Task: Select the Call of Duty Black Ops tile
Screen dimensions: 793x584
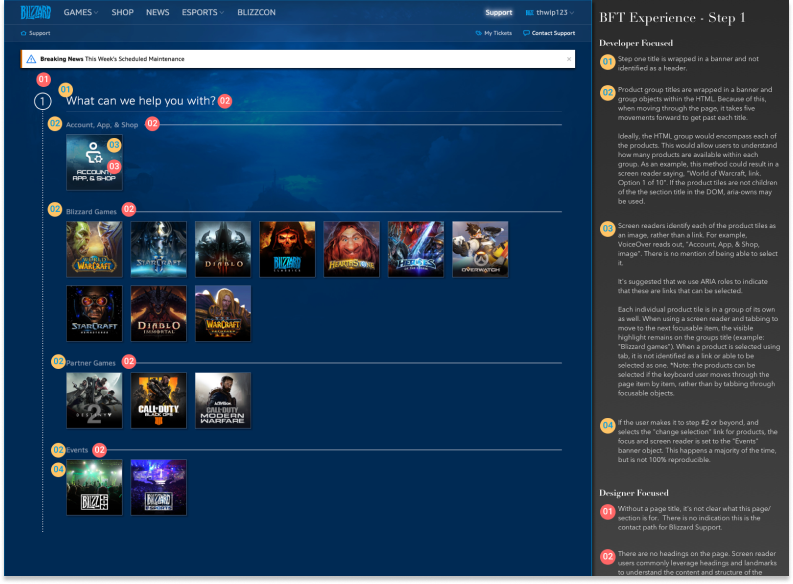Action: pyautogui.click(x=158, y=400)
